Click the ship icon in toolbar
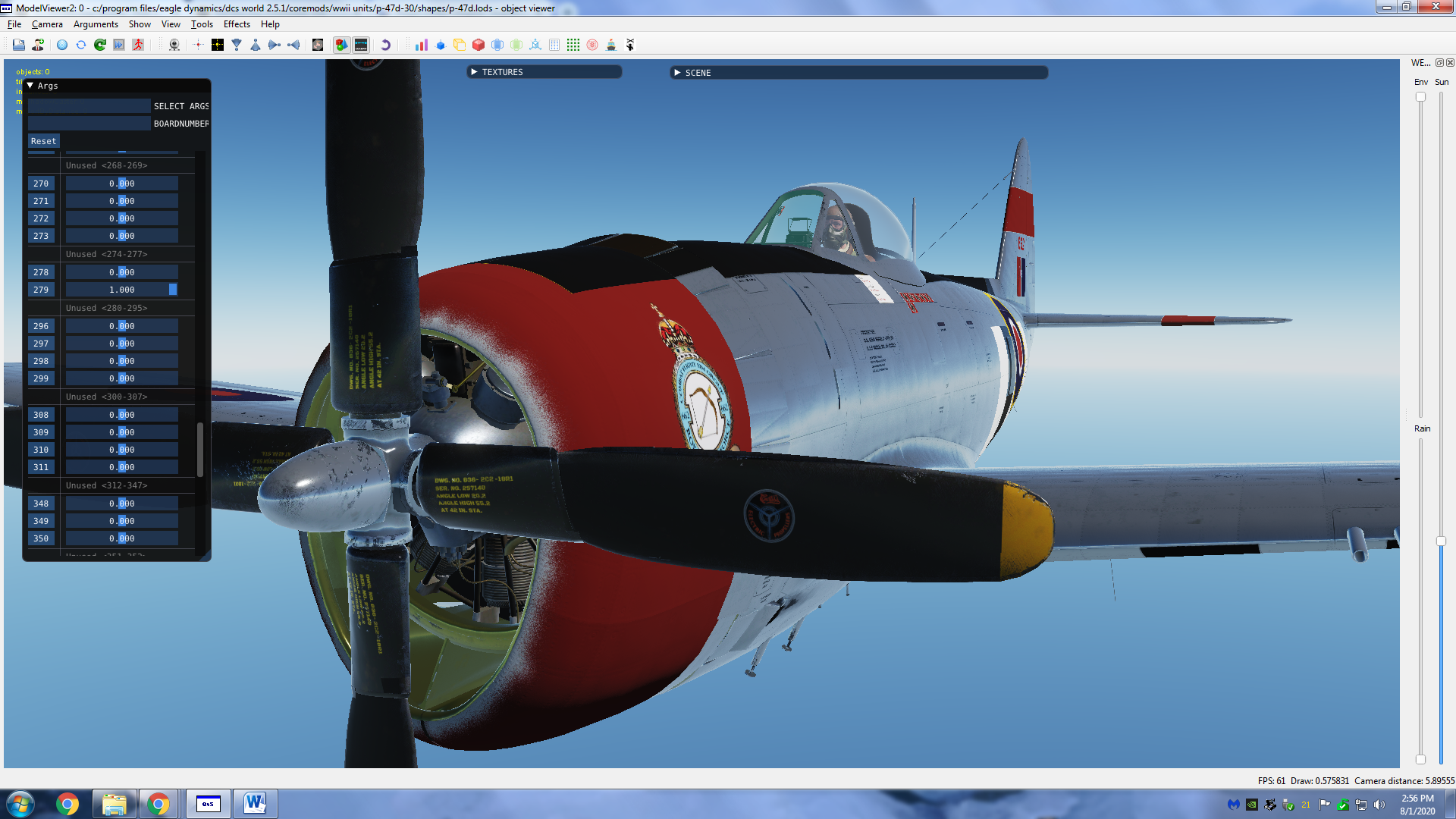The image size is (1456, 819). pyautogui.click(x=611, y=45)
